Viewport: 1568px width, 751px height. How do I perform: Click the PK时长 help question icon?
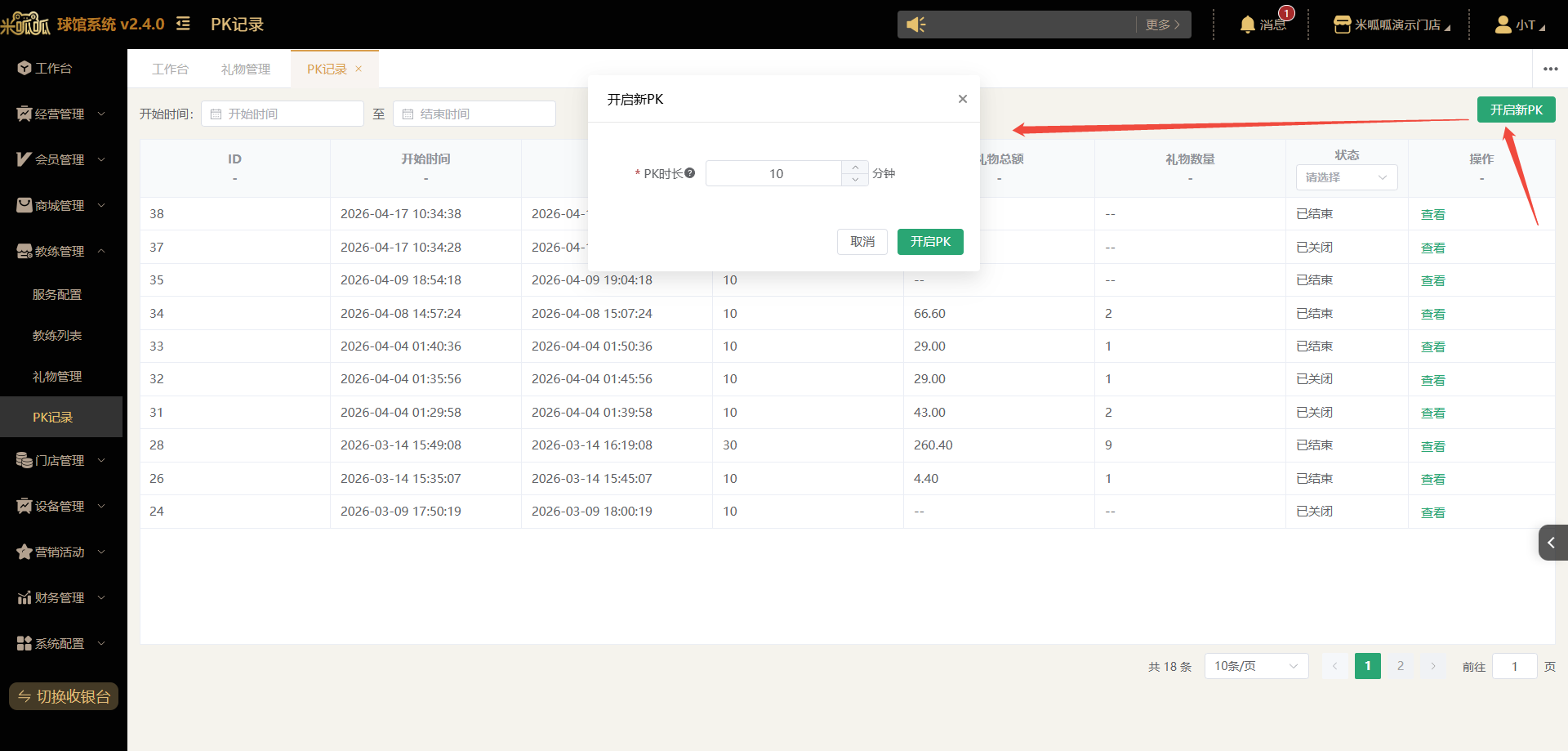tap(690, 173)
